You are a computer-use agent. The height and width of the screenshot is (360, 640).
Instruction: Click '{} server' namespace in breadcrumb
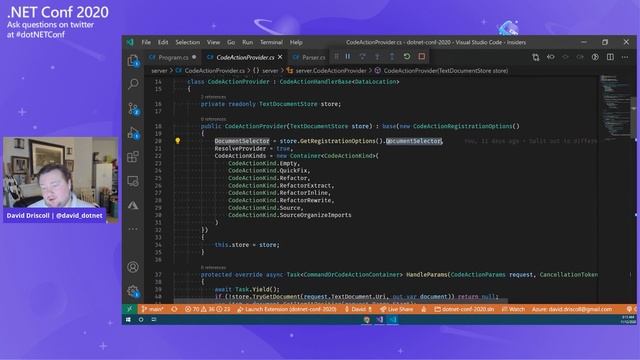pos(265,71)
